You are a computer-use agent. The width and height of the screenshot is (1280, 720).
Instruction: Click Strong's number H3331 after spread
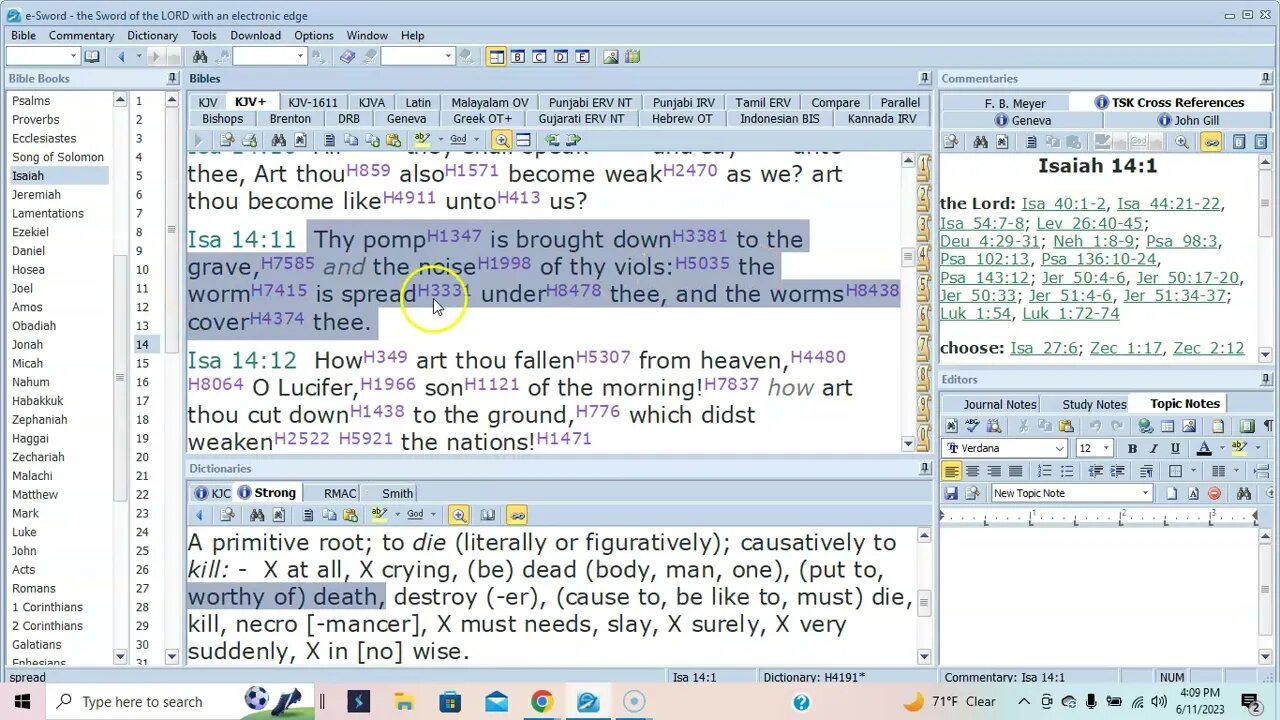pos(443,291)
